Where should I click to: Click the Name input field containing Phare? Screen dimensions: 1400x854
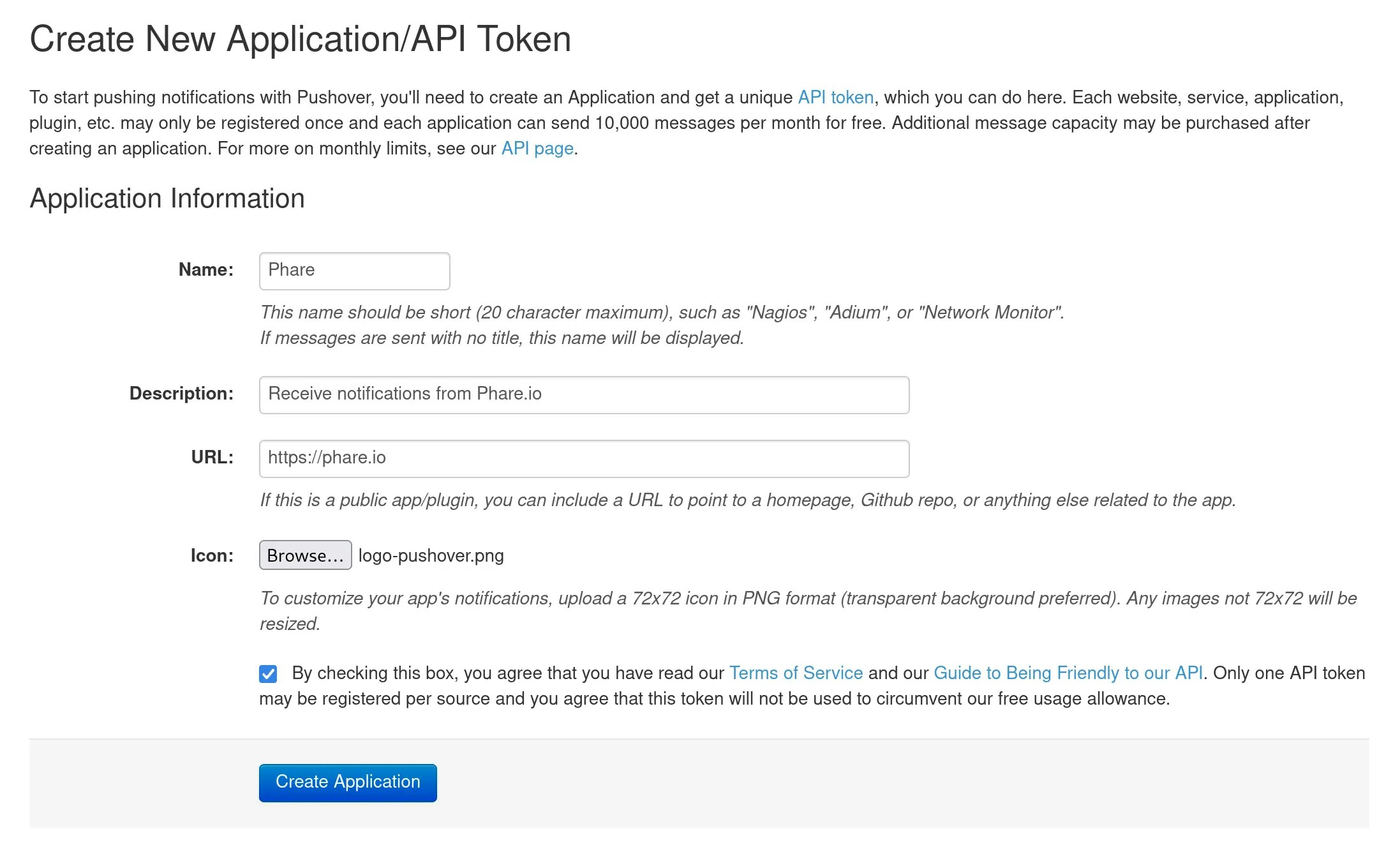(354, 271)
